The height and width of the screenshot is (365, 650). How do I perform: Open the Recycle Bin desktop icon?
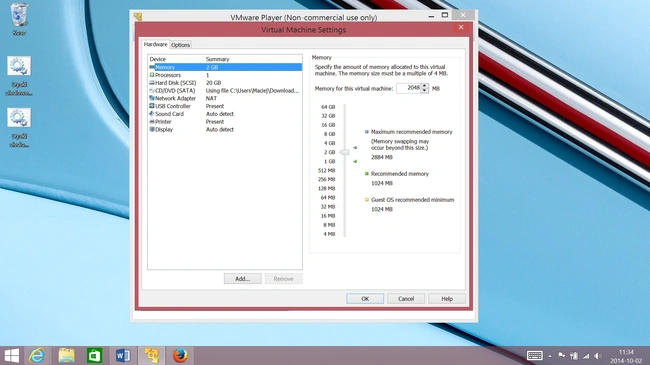(19, 19)
